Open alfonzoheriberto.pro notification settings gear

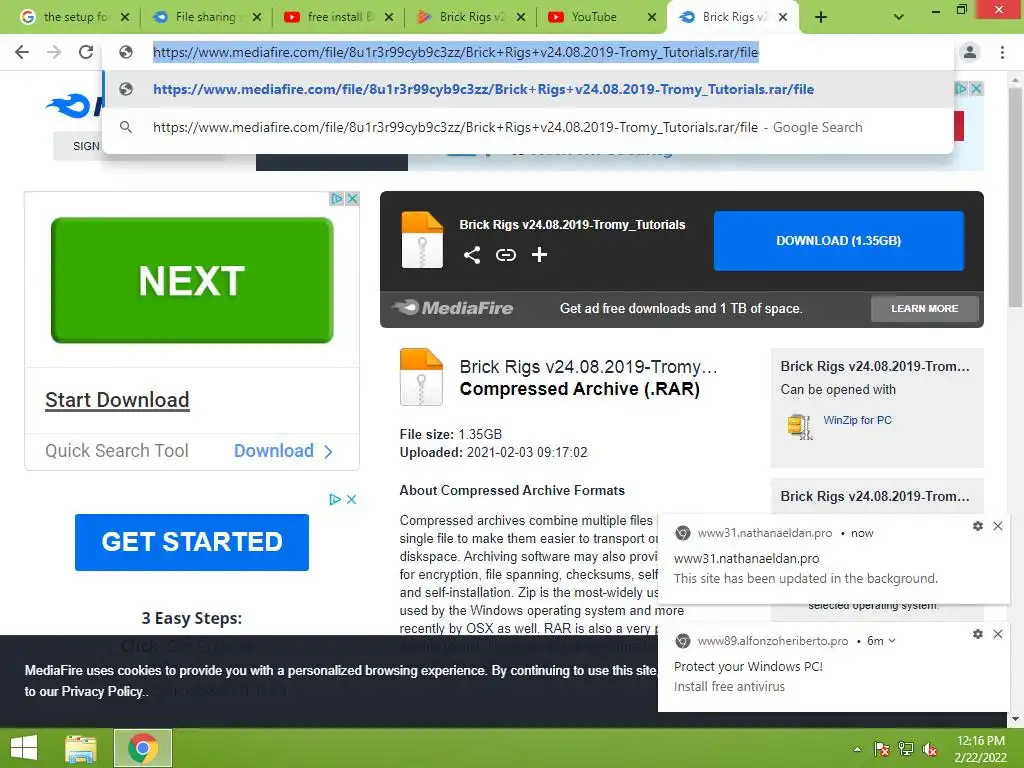978,633
